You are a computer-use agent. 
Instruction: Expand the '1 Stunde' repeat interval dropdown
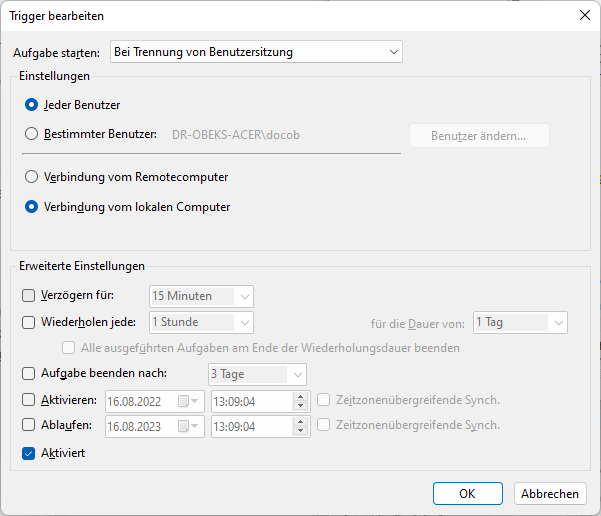(x=201, y=322)
